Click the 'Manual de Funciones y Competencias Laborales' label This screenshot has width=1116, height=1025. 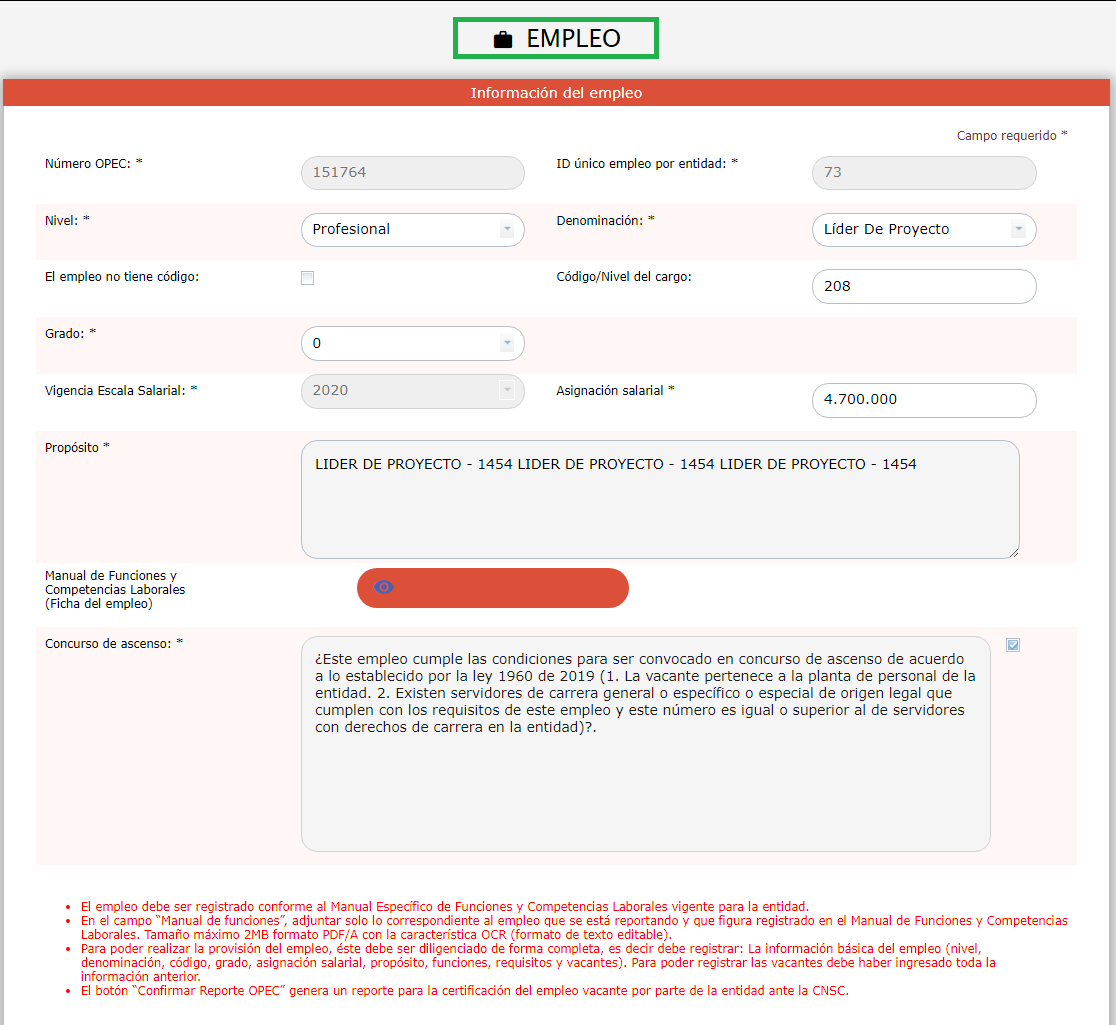pos(115,590)
